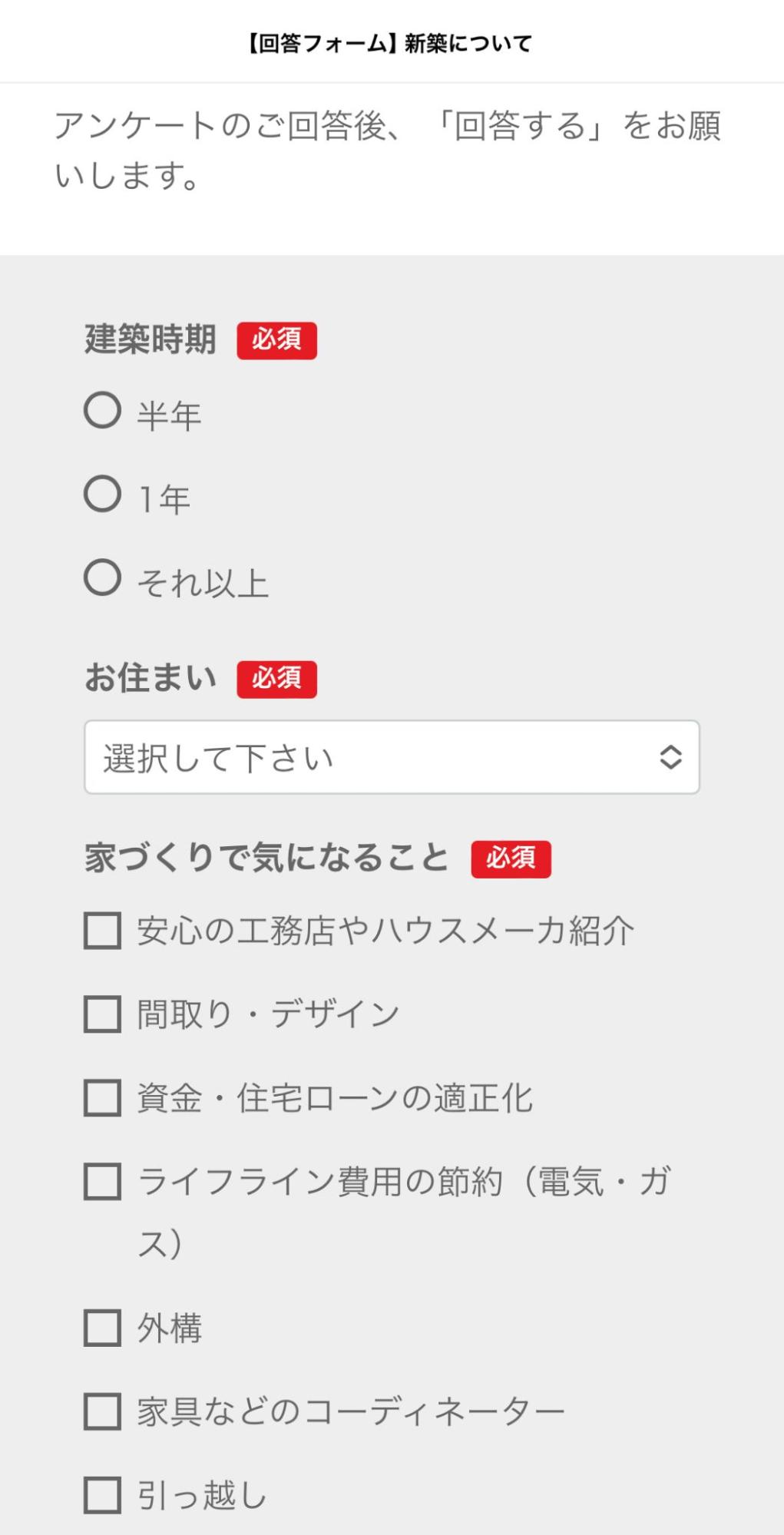784x1535 pixels.
Task: Select the 1年 radio button
Action: coord(103,495)
